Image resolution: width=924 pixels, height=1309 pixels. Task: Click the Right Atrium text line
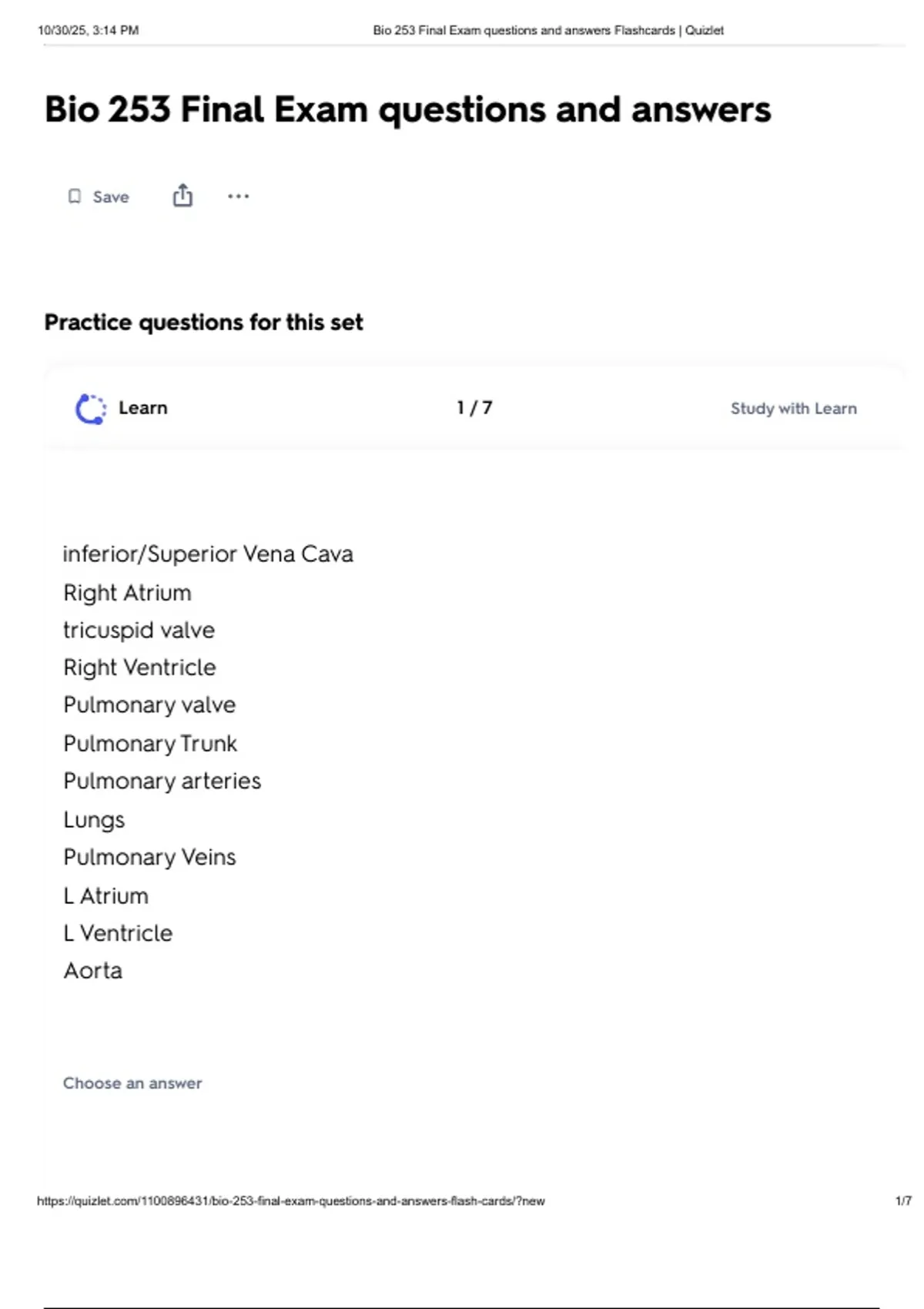click(127, 593)
